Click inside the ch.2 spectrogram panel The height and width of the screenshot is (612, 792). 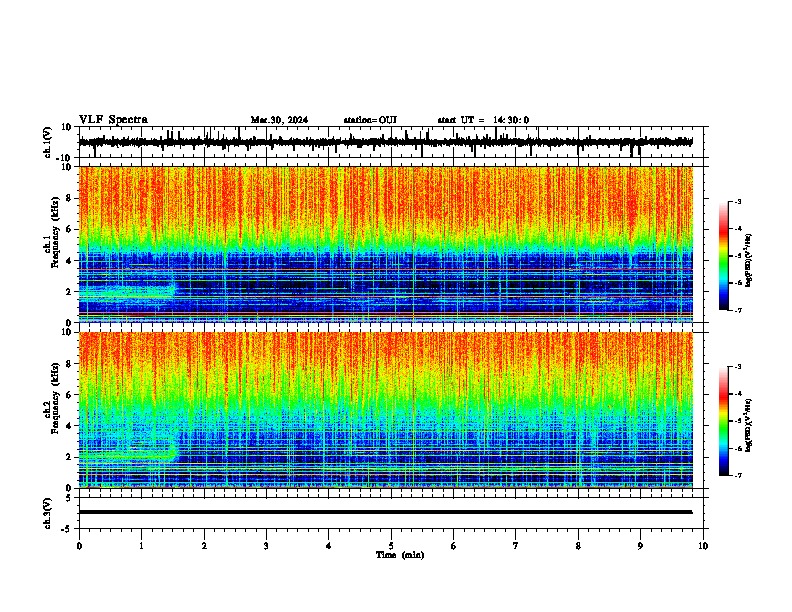[385, 410]
